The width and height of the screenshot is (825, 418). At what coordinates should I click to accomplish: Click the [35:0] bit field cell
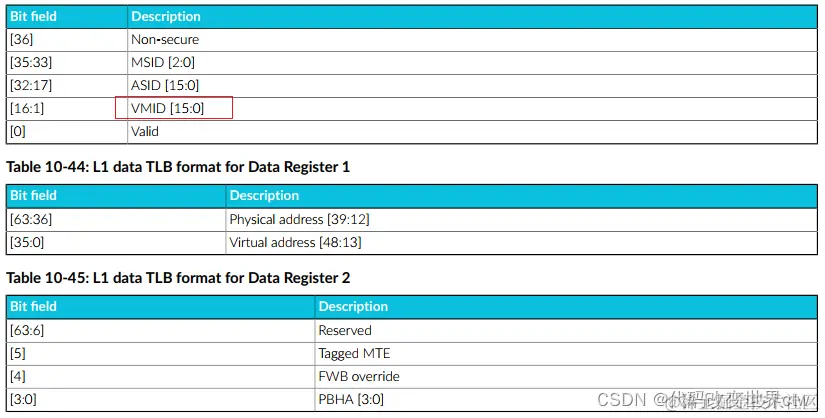pos(116,242)
